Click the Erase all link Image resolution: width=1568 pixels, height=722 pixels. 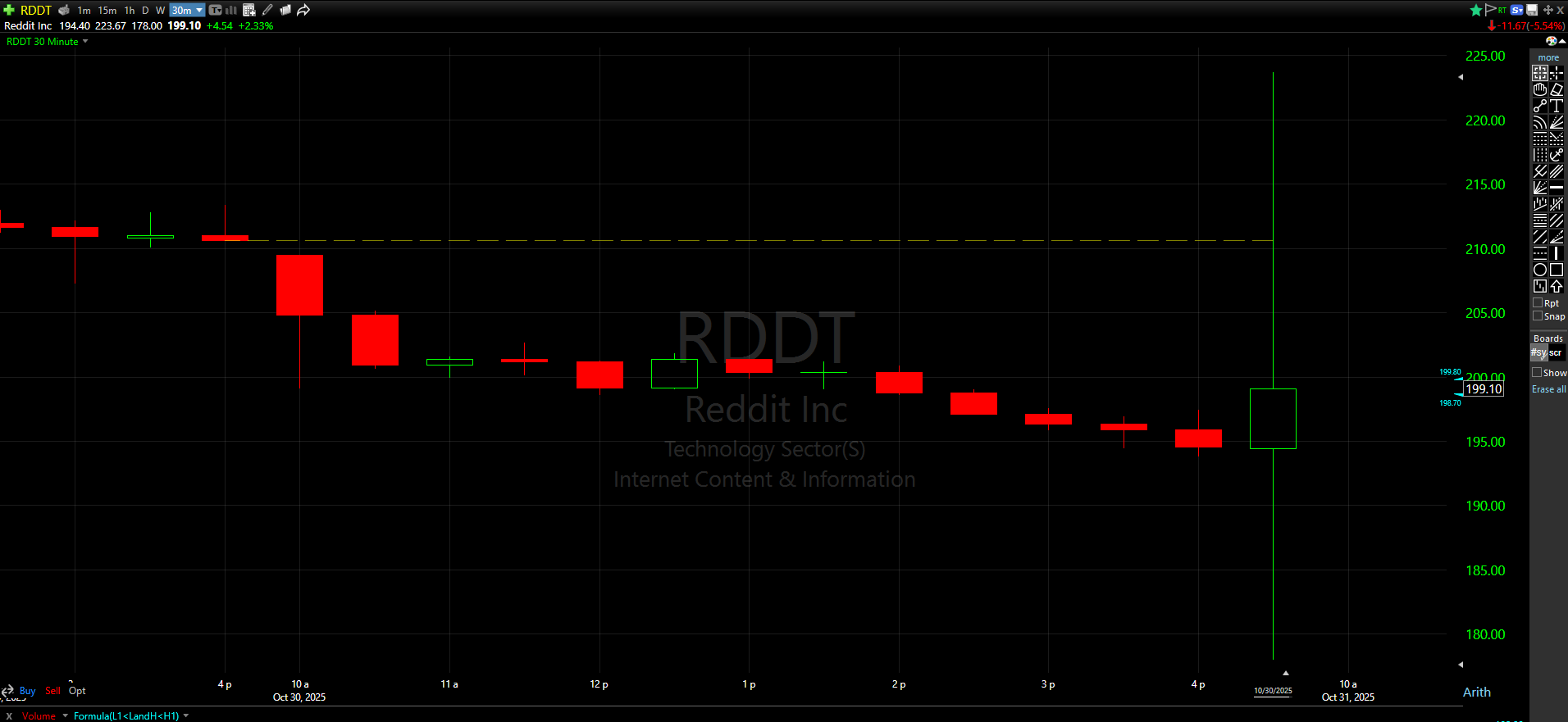click(1548, 389)
